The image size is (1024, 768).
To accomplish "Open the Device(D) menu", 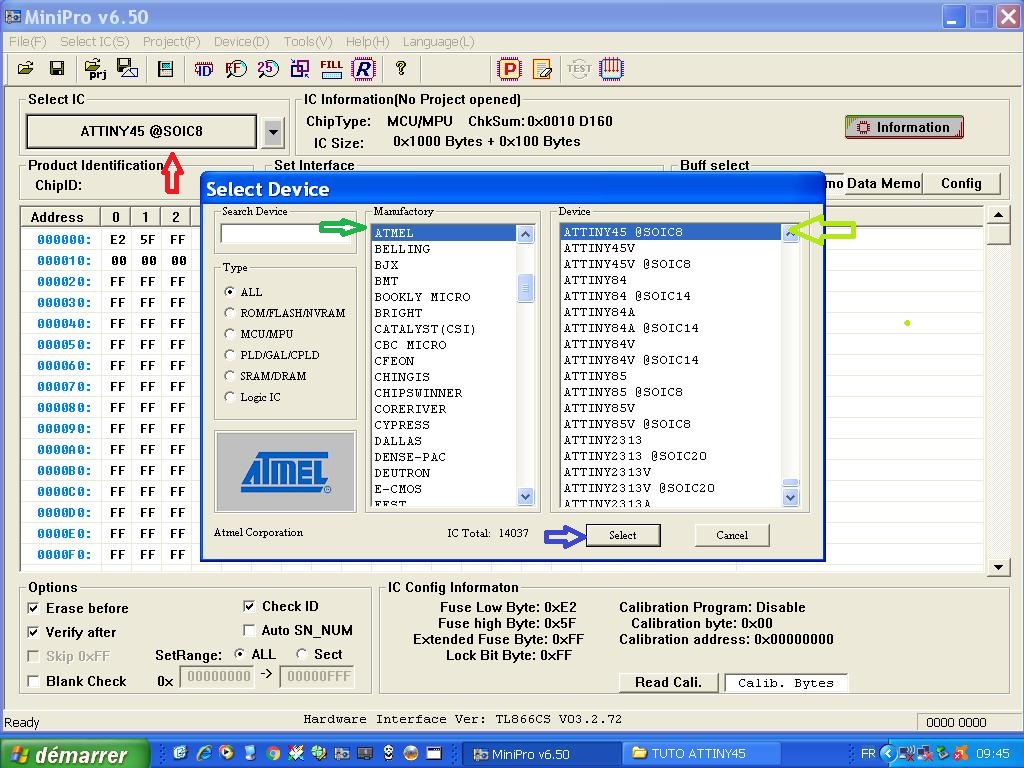I will (x=242, y=42).
